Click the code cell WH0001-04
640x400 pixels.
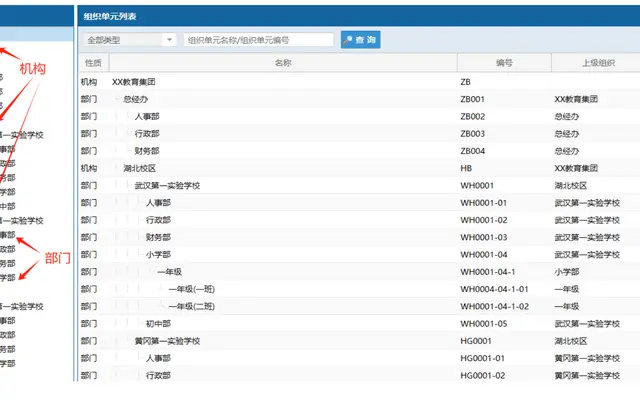(484, 254)
